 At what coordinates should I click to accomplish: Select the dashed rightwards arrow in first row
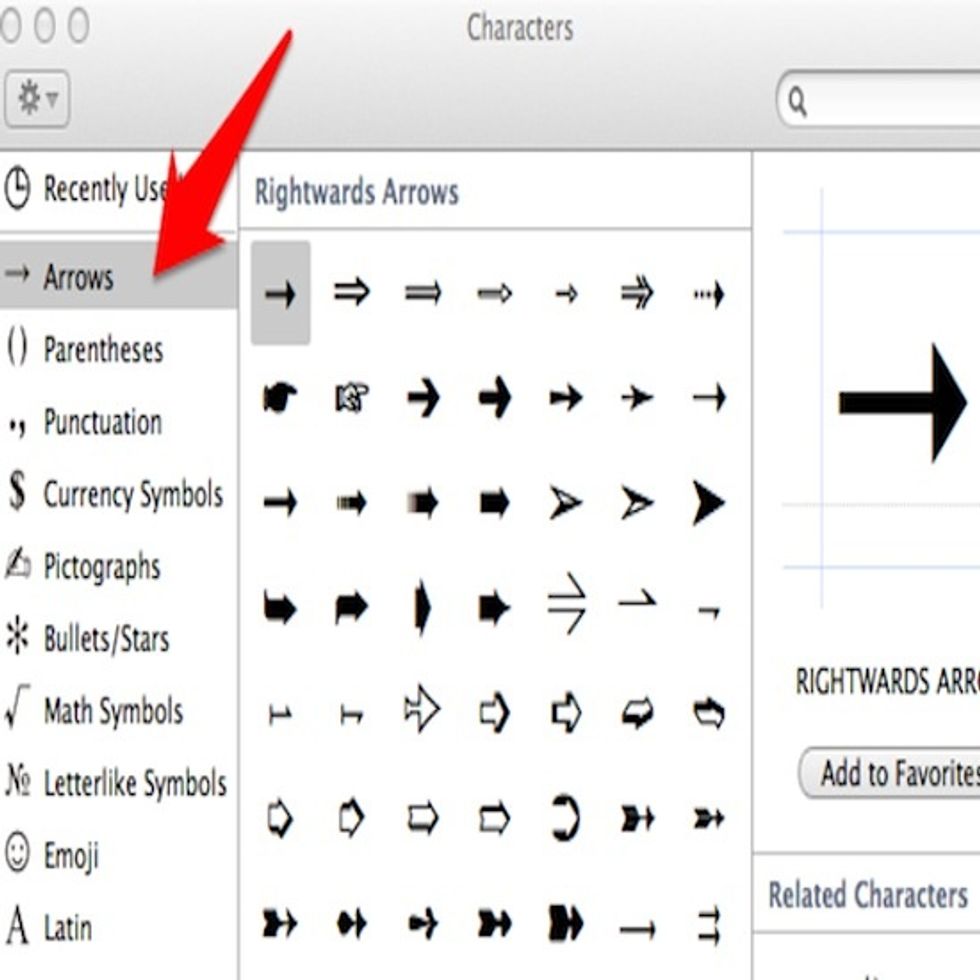[x=708, y=294]
